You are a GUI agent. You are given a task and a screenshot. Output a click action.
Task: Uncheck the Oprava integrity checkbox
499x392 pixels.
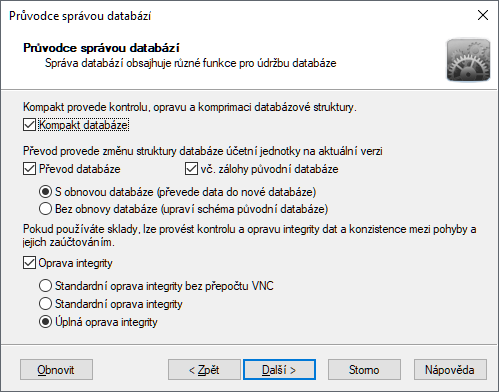[29, 263]
